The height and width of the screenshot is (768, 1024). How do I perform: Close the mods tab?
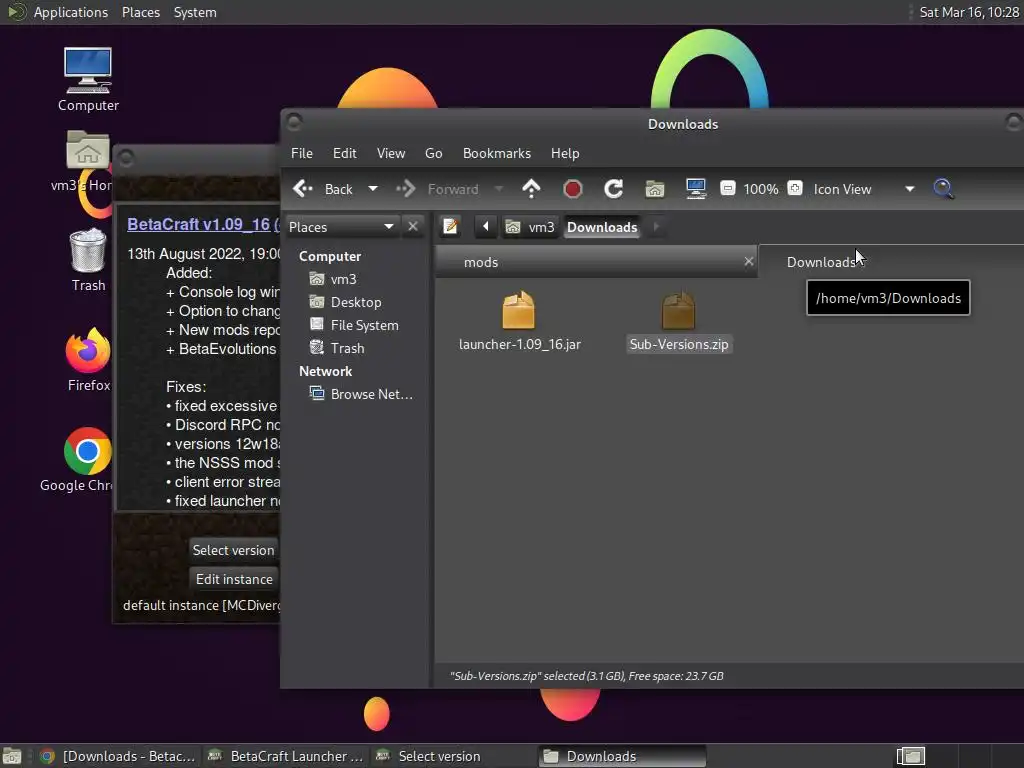pos(748,261)
